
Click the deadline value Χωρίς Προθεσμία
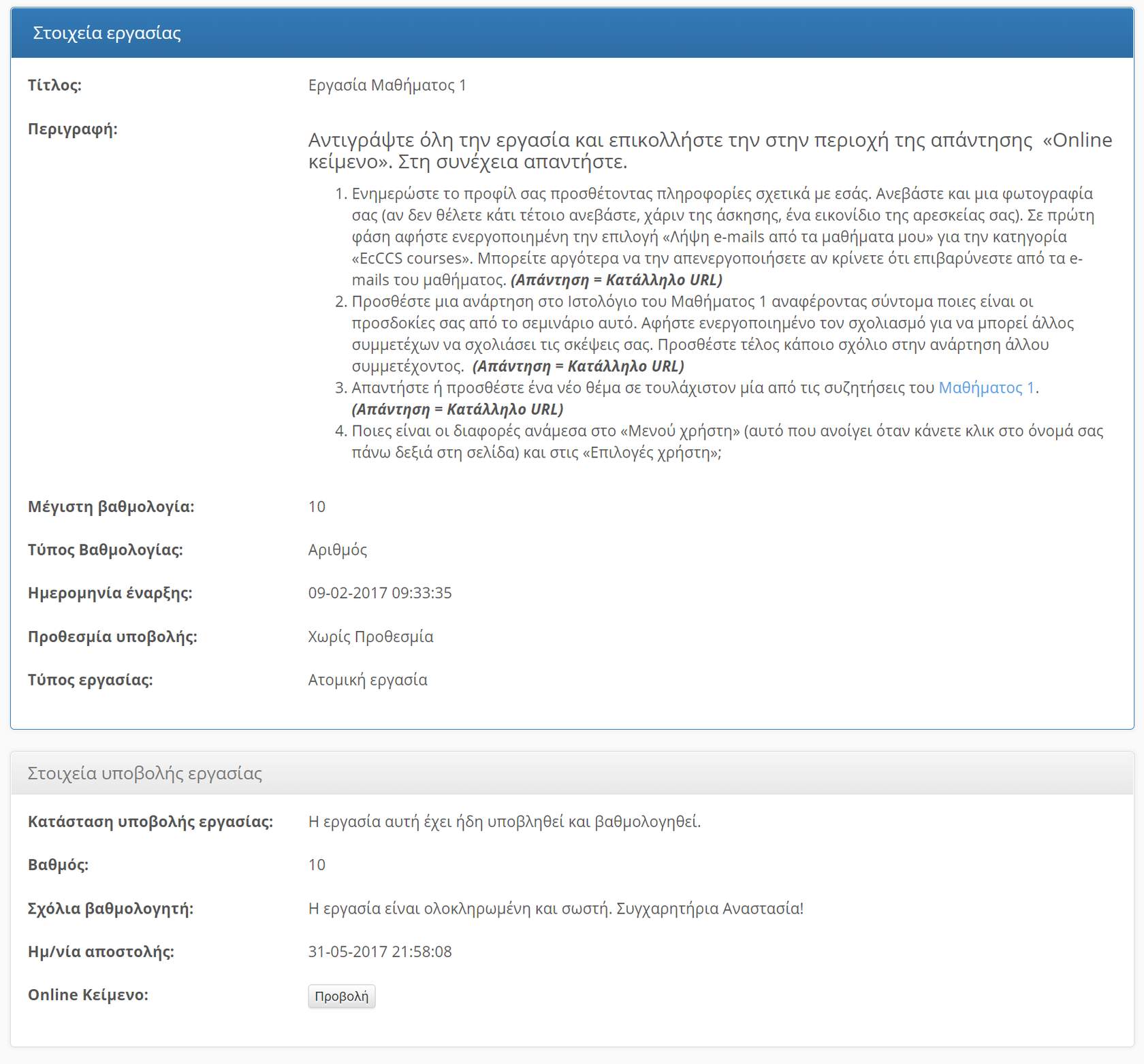coord(370,636)
